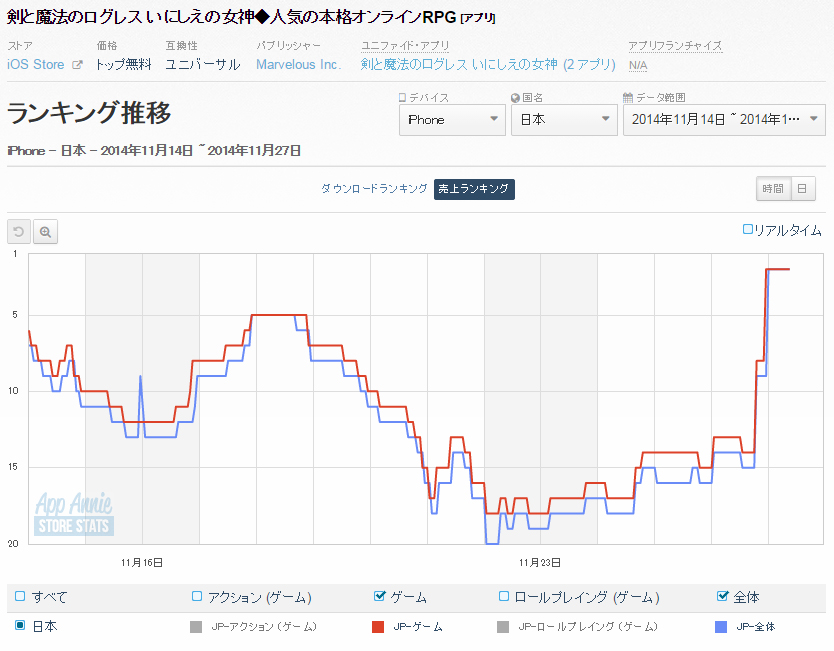Image resolution: width=834 pixels, height=651 pixels.
Task: Switch chart to 日 view
Action: (803, 189)
